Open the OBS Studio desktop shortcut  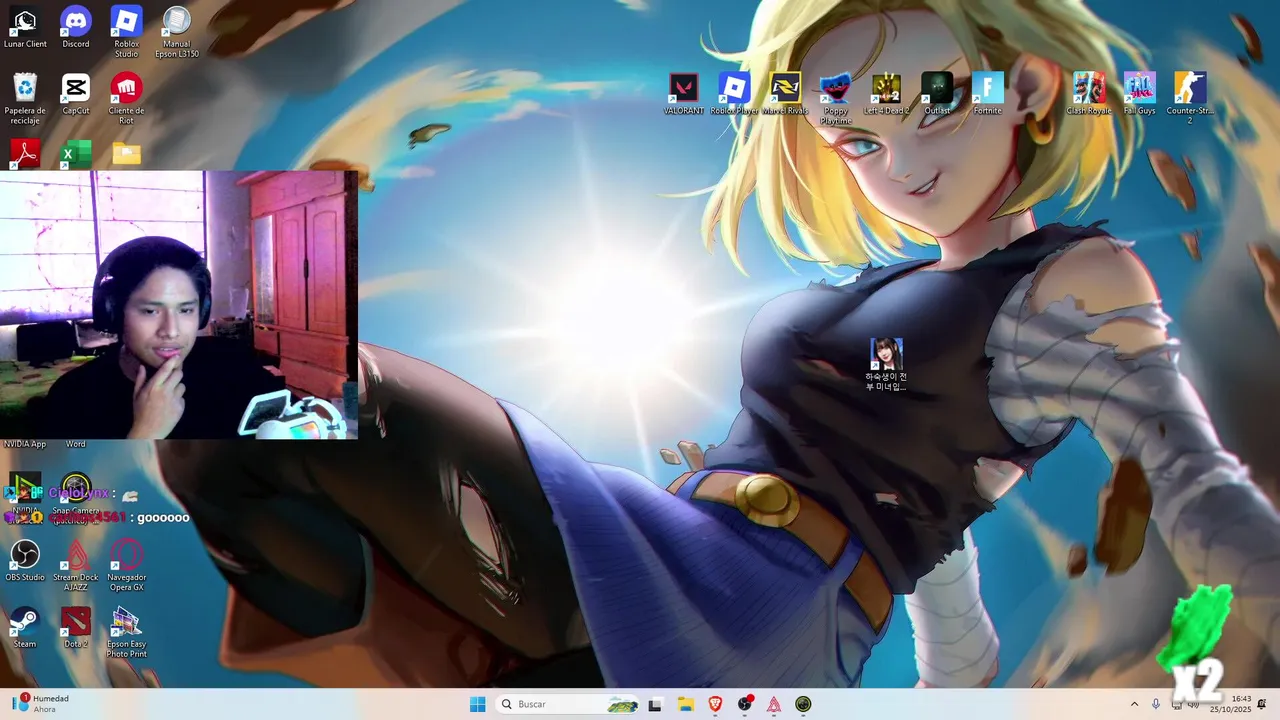(x=25, y=560)
